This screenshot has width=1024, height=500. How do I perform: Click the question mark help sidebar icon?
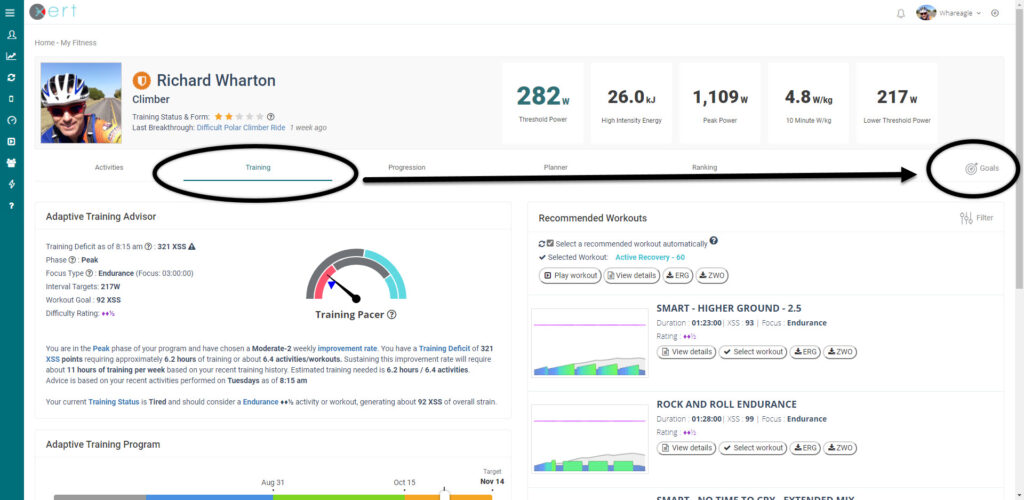(x=11, y=206)
